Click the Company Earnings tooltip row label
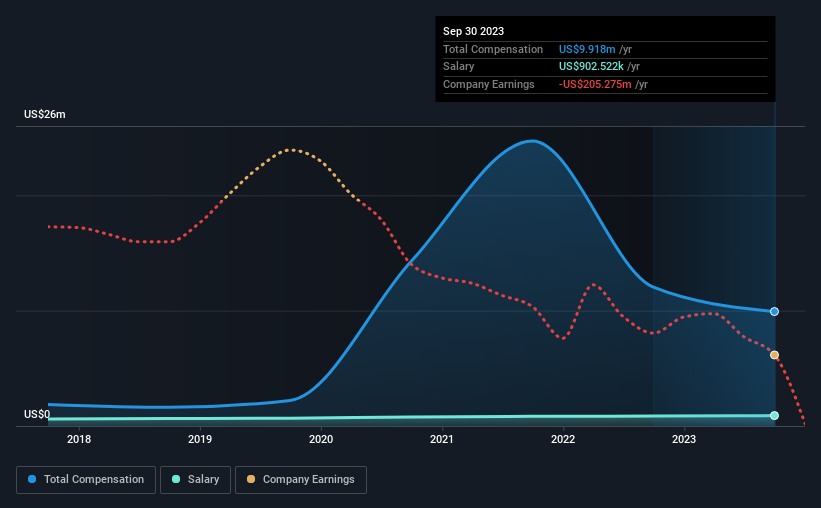The height and width of the screenshot is (508, 821). tap(489, 84)
